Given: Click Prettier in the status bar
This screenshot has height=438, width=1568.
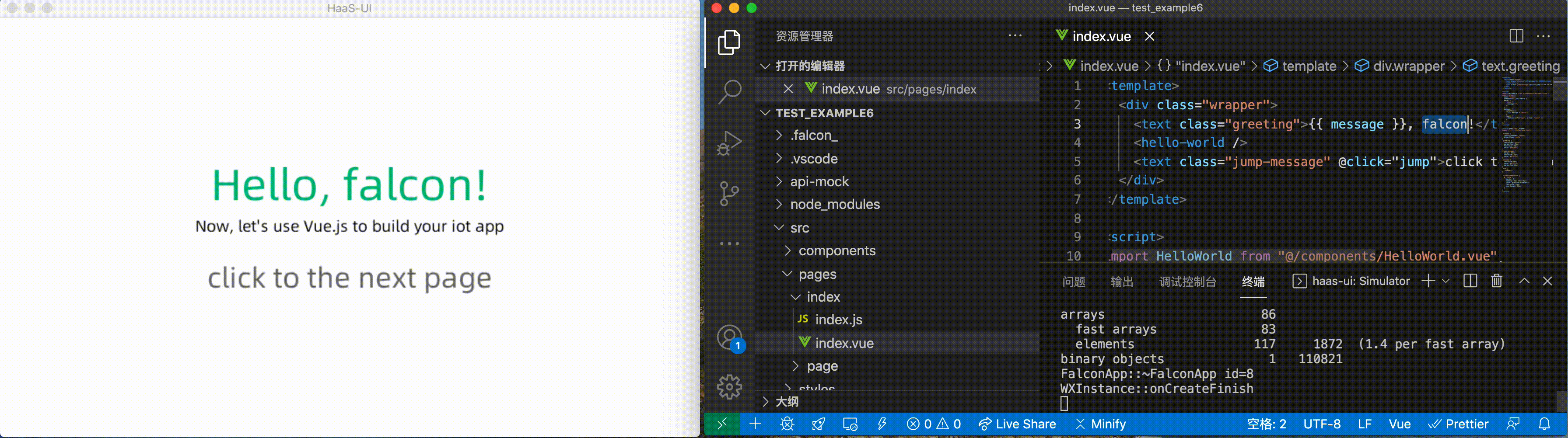Looking at the screenshot, I should (1458, 424).
